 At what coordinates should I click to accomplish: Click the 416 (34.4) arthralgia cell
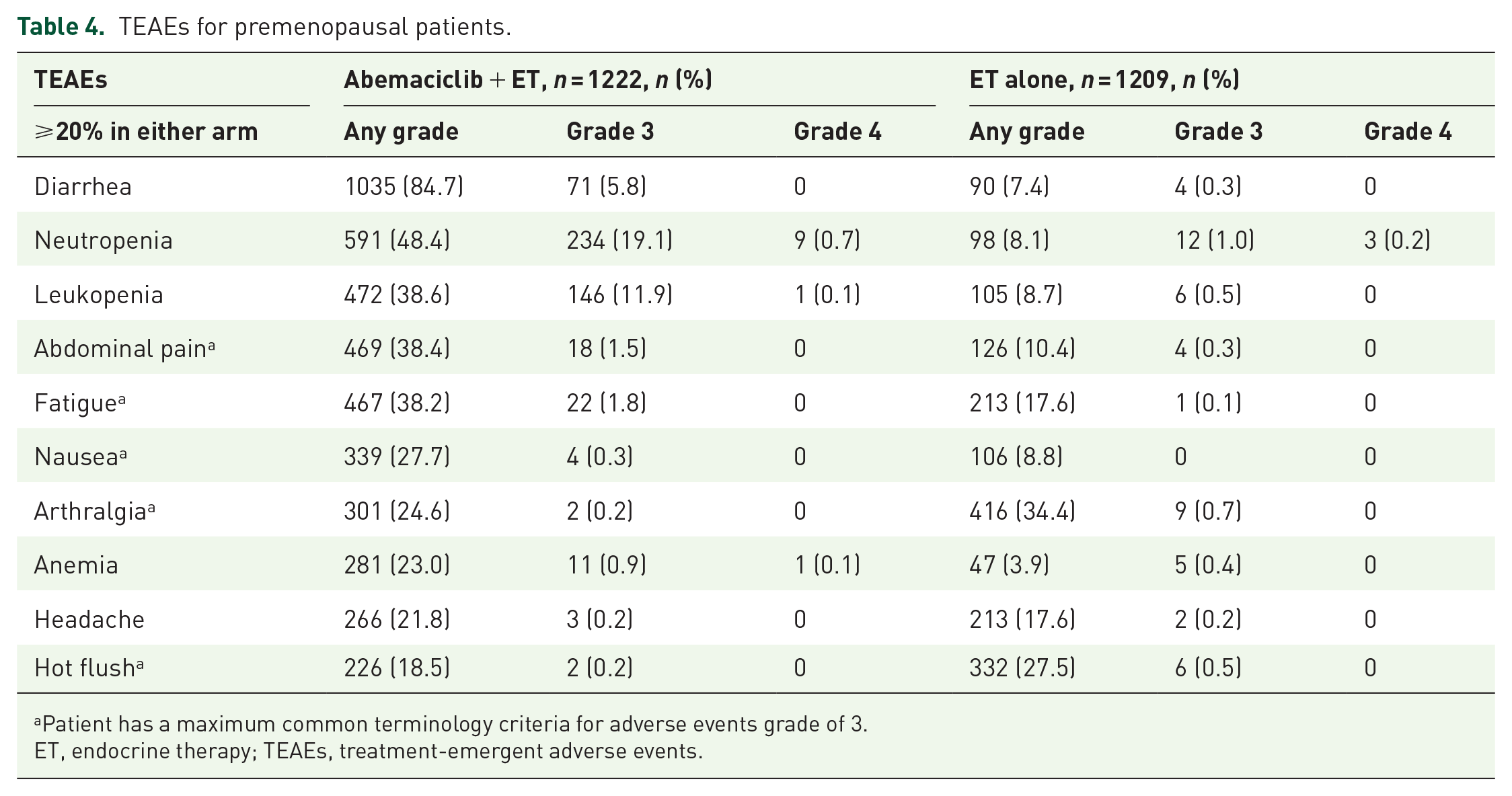1022,511
